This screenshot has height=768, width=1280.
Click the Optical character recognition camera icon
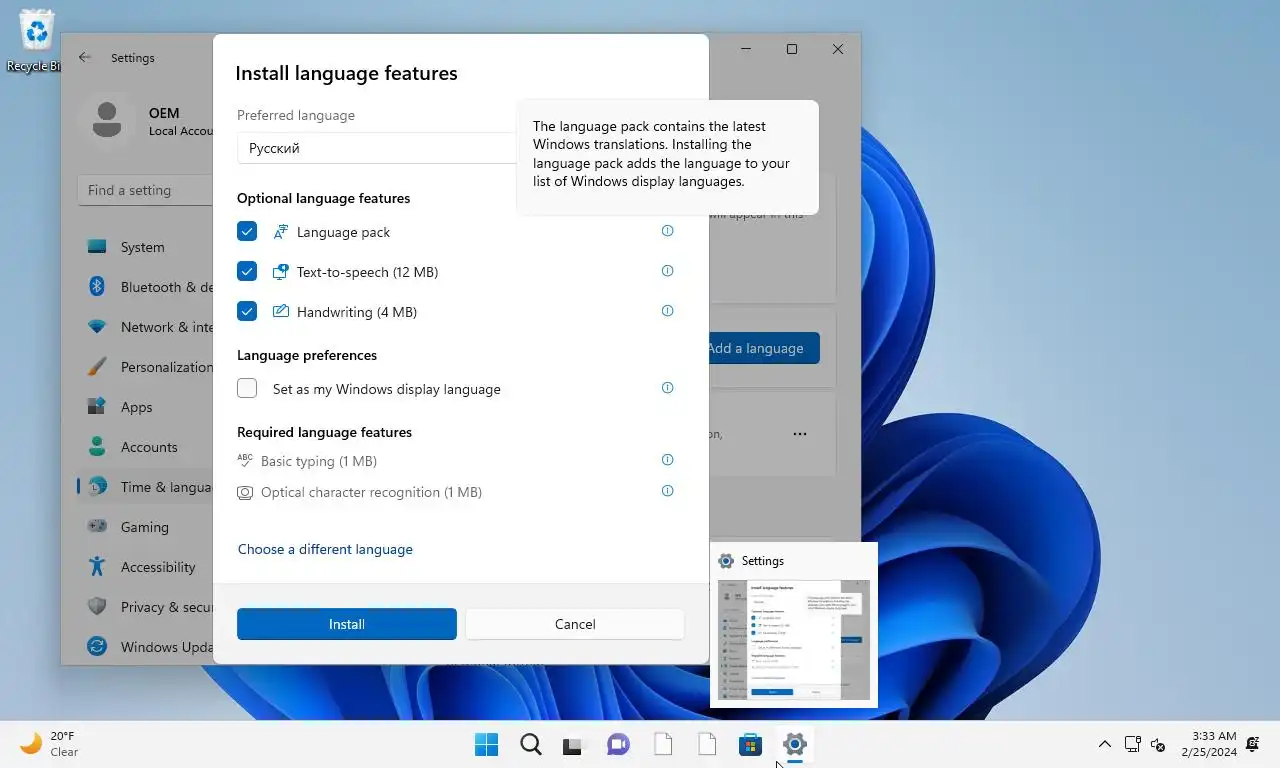pos(245,492)
